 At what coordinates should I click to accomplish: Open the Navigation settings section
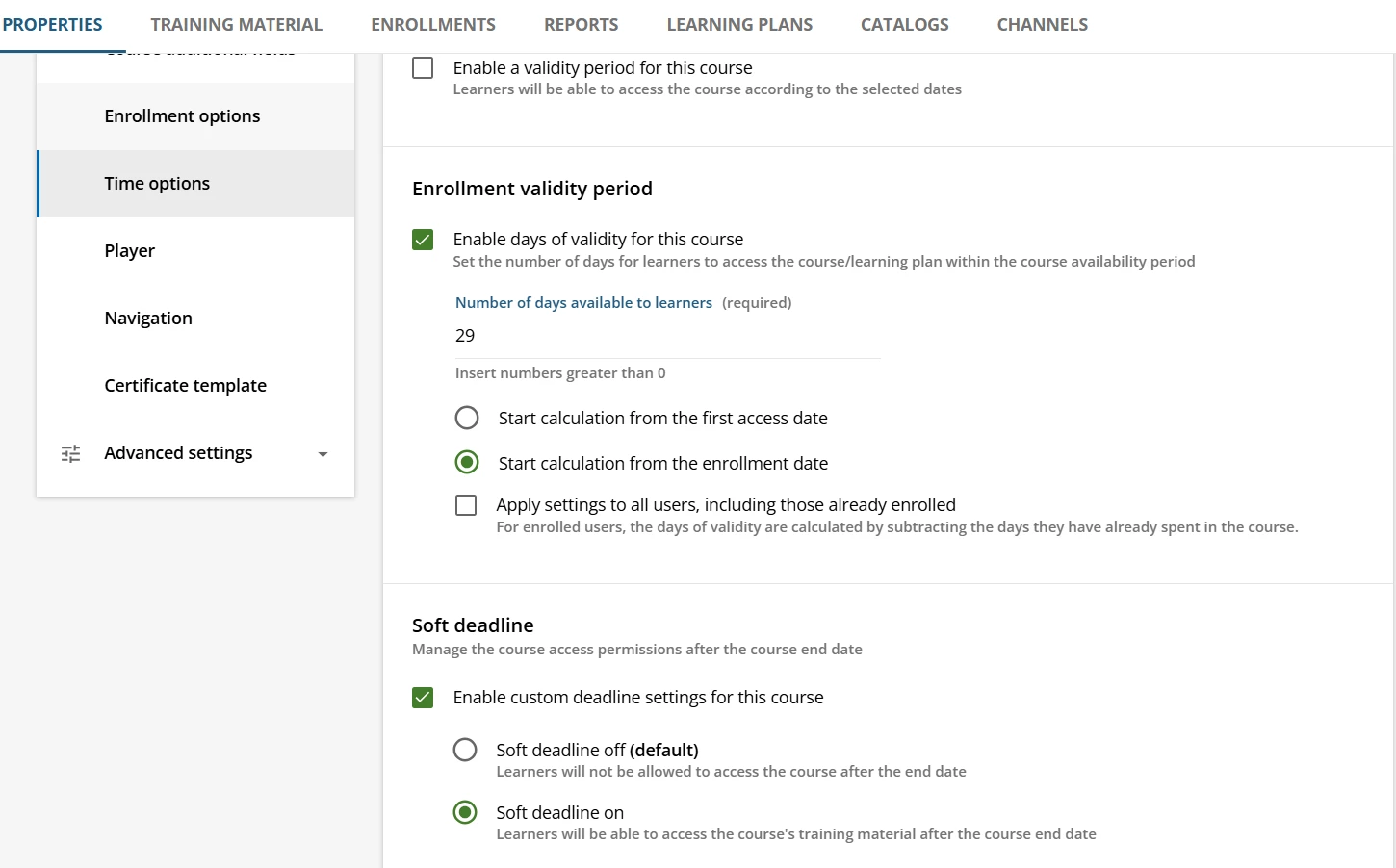(x=148, y=319)
